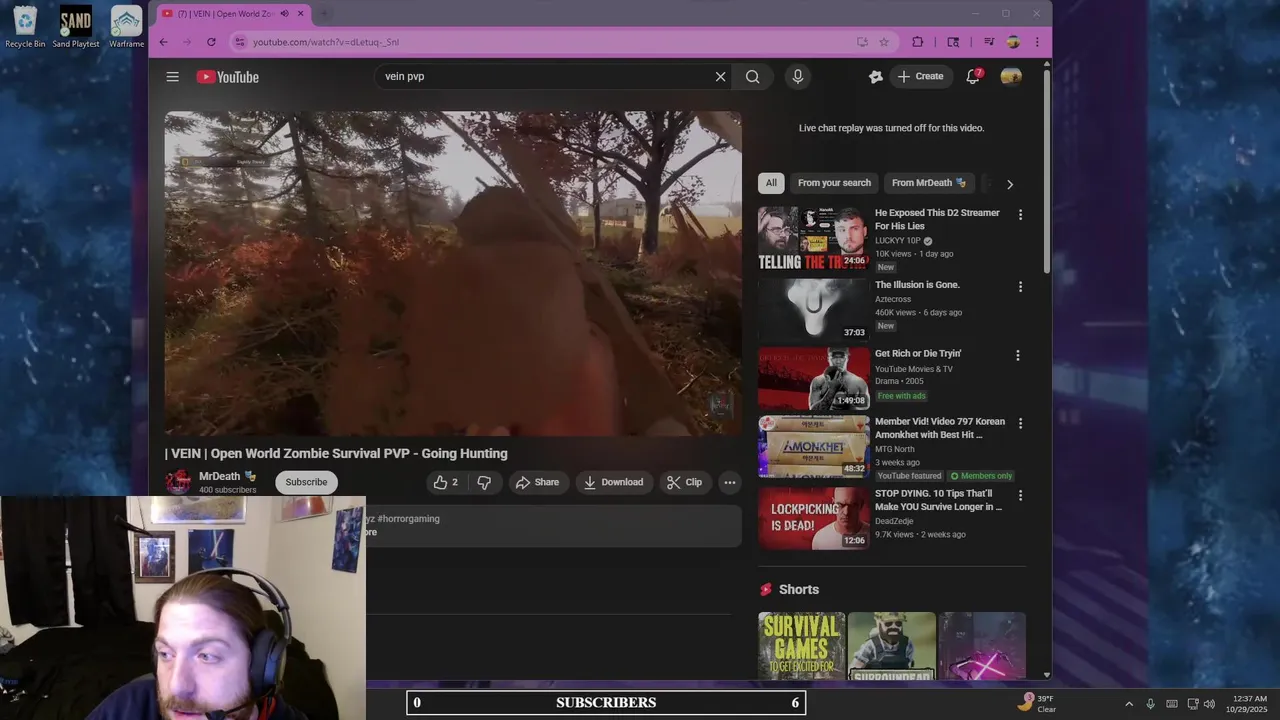1280x720 pixels.
Task: Bookmark this page with the star
Action: click(x=884, y=42)
